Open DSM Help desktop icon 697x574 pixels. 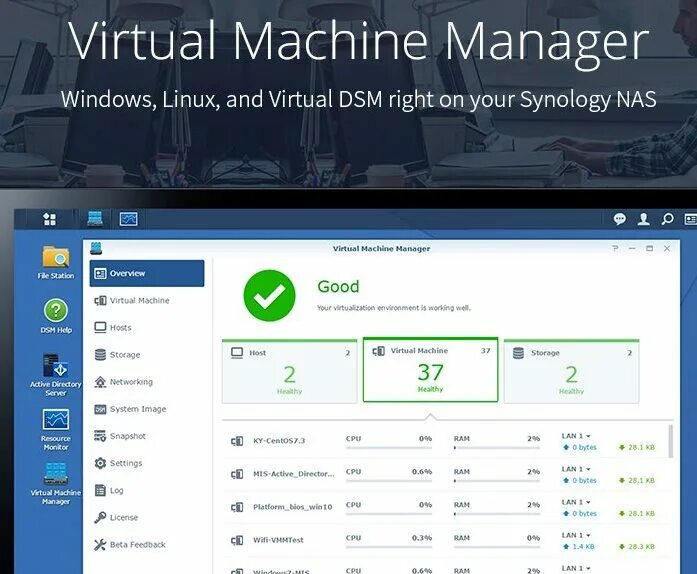56,316
